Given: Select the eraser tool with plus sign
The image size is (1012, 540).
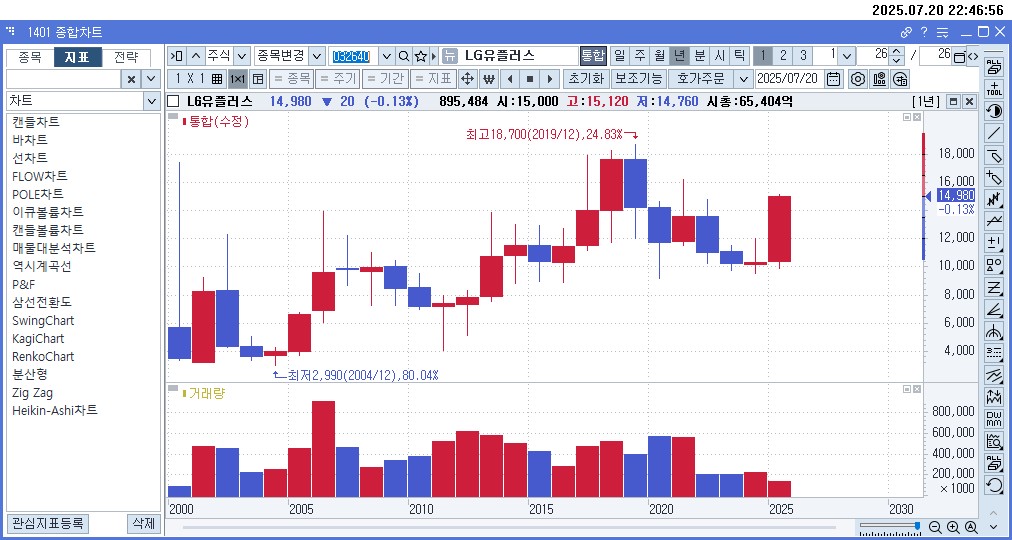Looking at the screenshot, I should click(994, 177).
